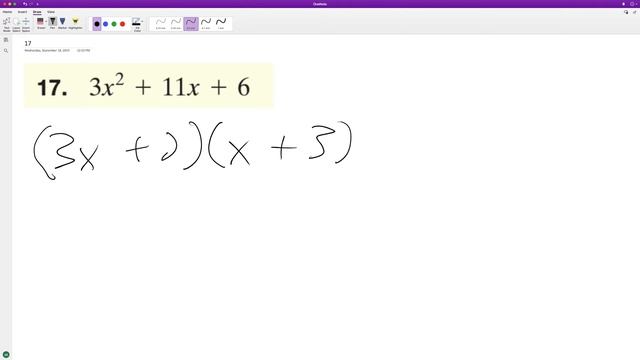
Task: Show the notebooks navigation pane
Action: [6, 40]
